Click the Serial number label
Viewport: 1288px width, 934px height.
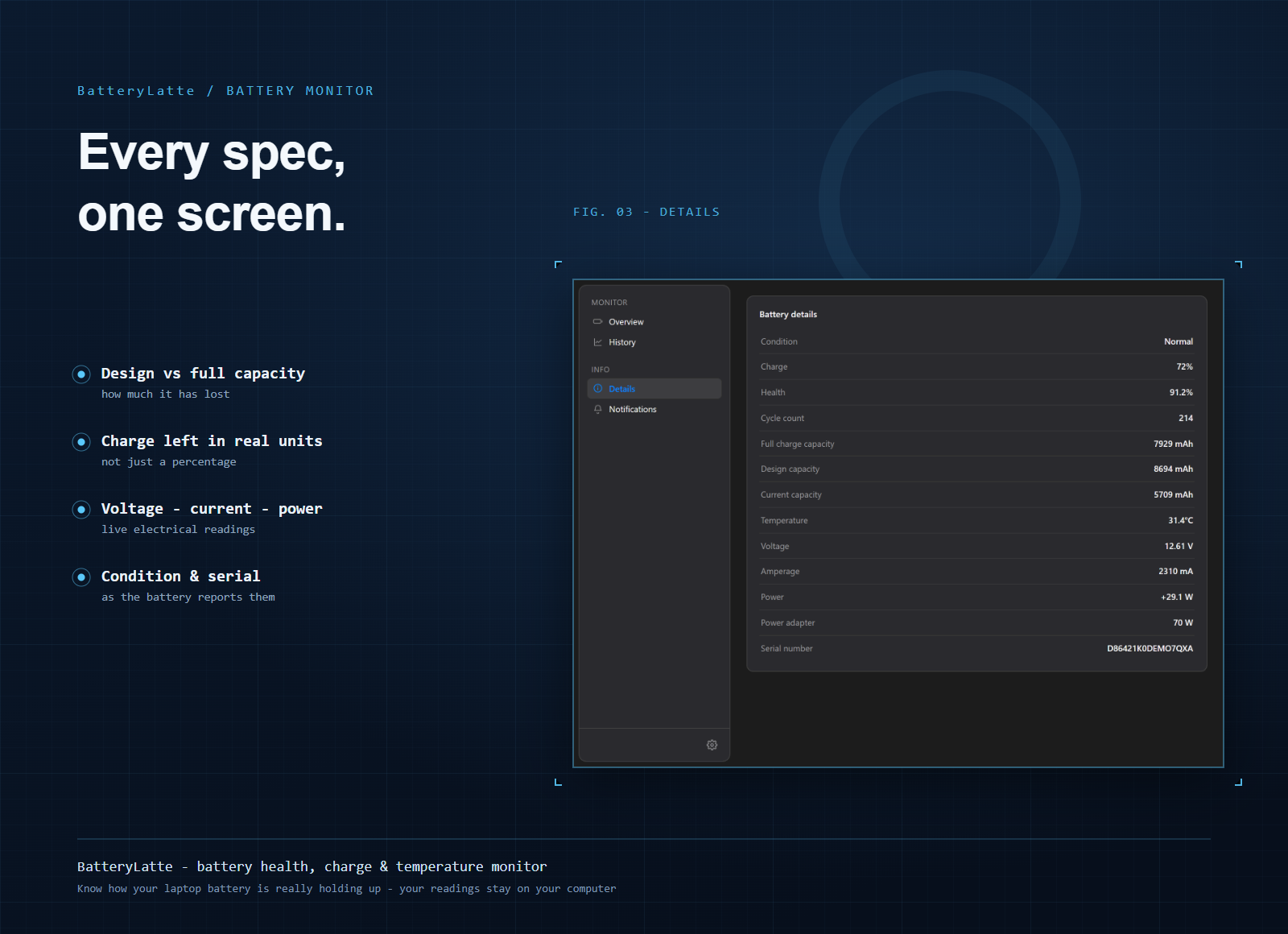click(786, 648)
